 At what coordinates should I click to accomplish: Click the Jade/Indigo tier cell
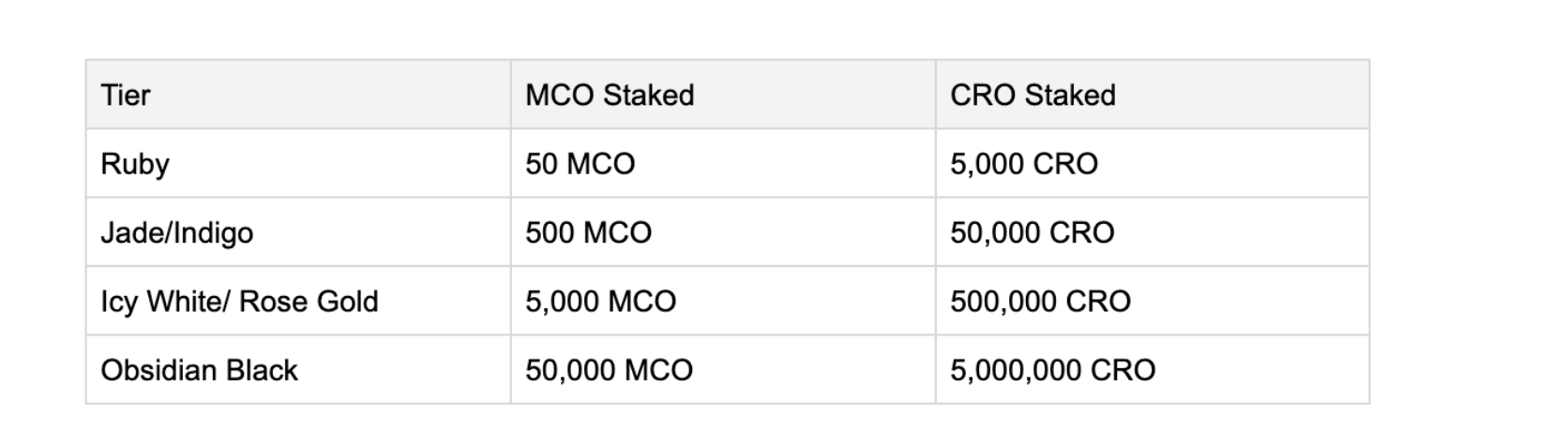[x=298, y=232]
